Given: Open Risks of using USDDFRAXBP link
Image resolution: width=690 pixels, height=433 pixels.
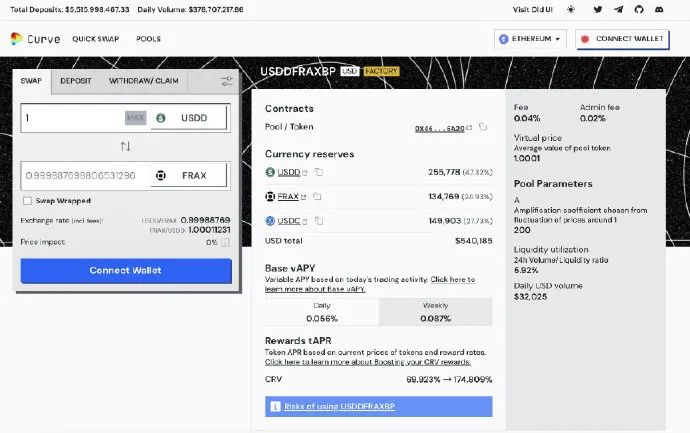Looking at the screenshot, I should tap(378, 406).
